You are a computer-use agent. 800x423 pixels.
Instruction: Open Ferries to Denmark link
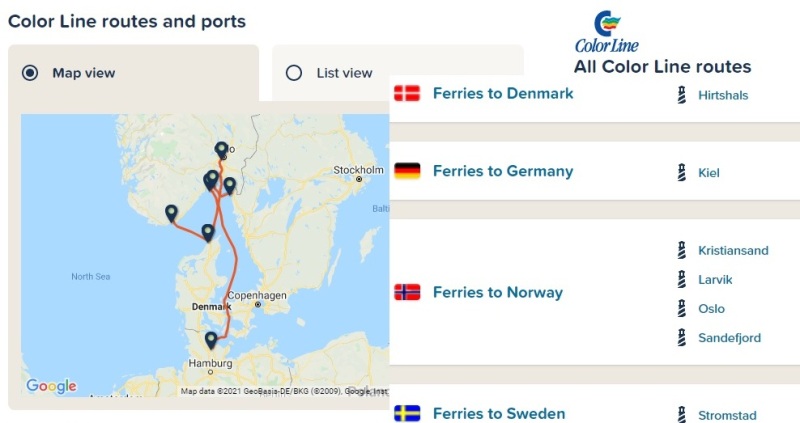click(x=503, y=93)
